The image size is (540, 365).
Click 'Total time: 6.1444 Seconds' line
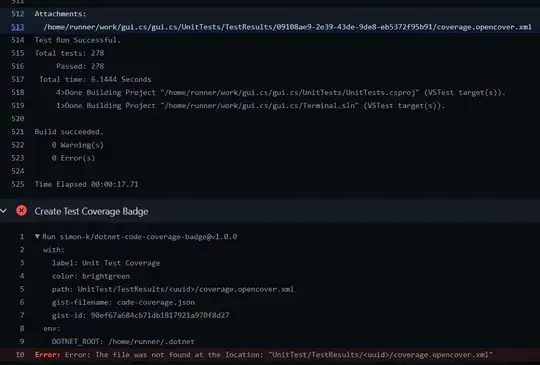point(95,79)
